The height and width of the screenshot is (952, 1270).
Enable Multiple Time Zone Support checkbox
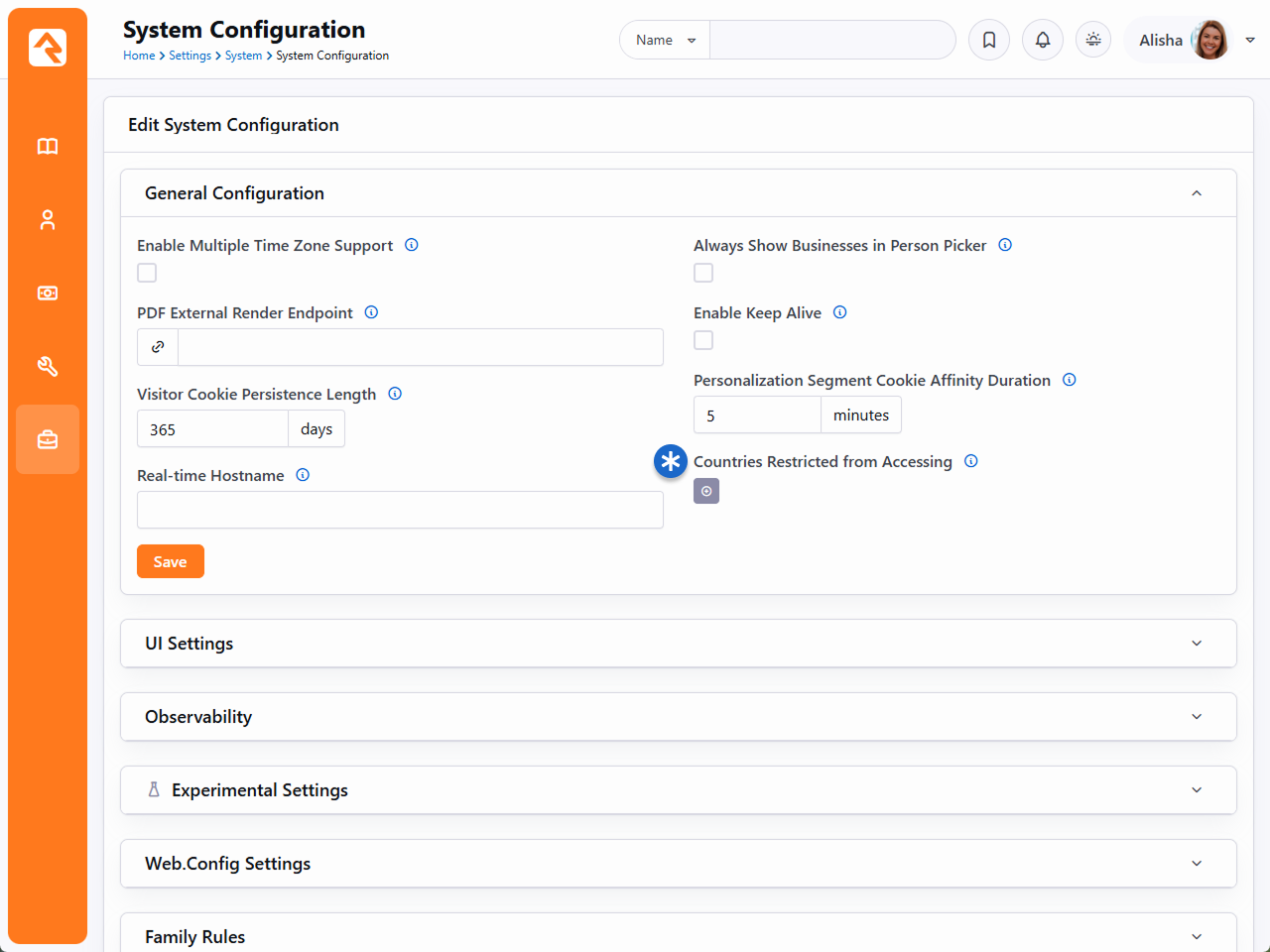click(x=147, y=273)
